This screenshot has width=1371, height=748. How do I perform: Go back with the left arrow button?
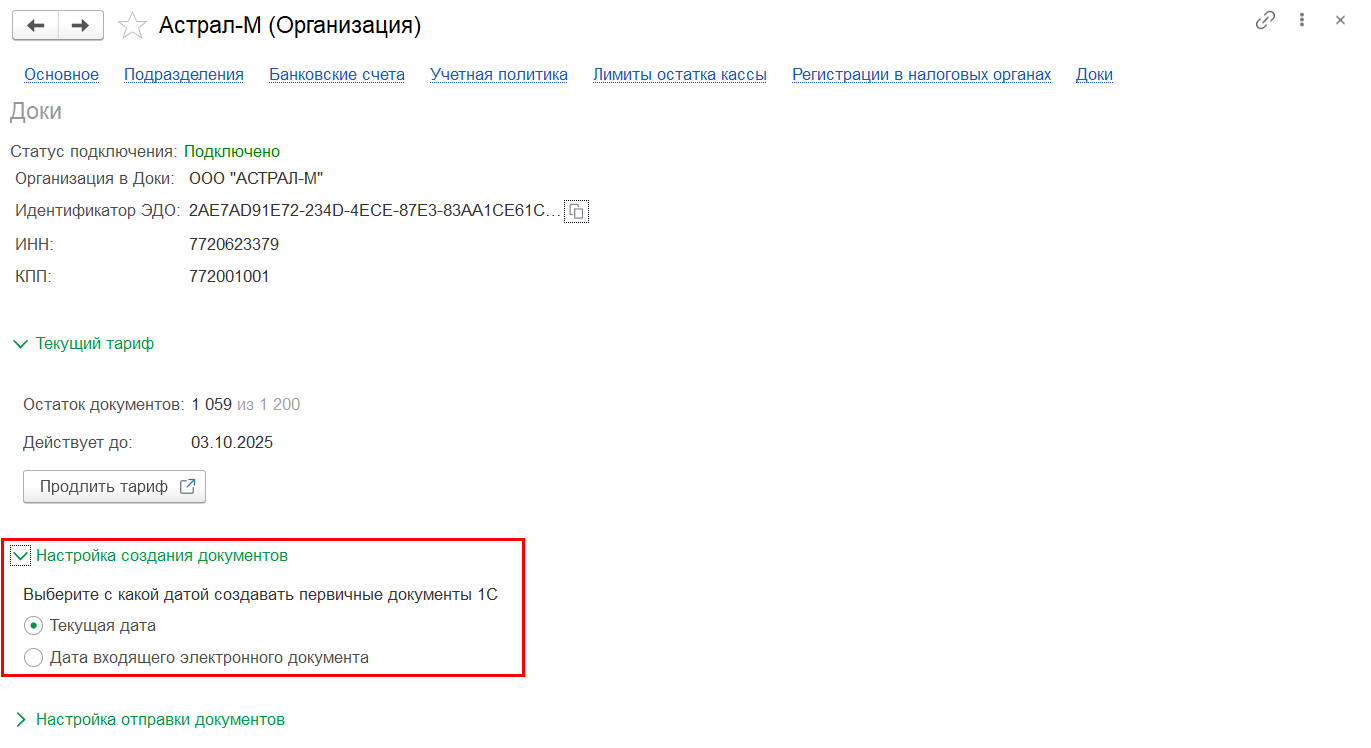click(x=35, y=25)
